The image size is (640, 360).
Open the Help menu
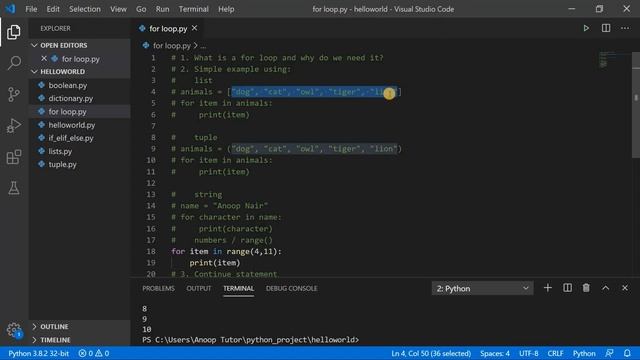click(x=226, y=9)
